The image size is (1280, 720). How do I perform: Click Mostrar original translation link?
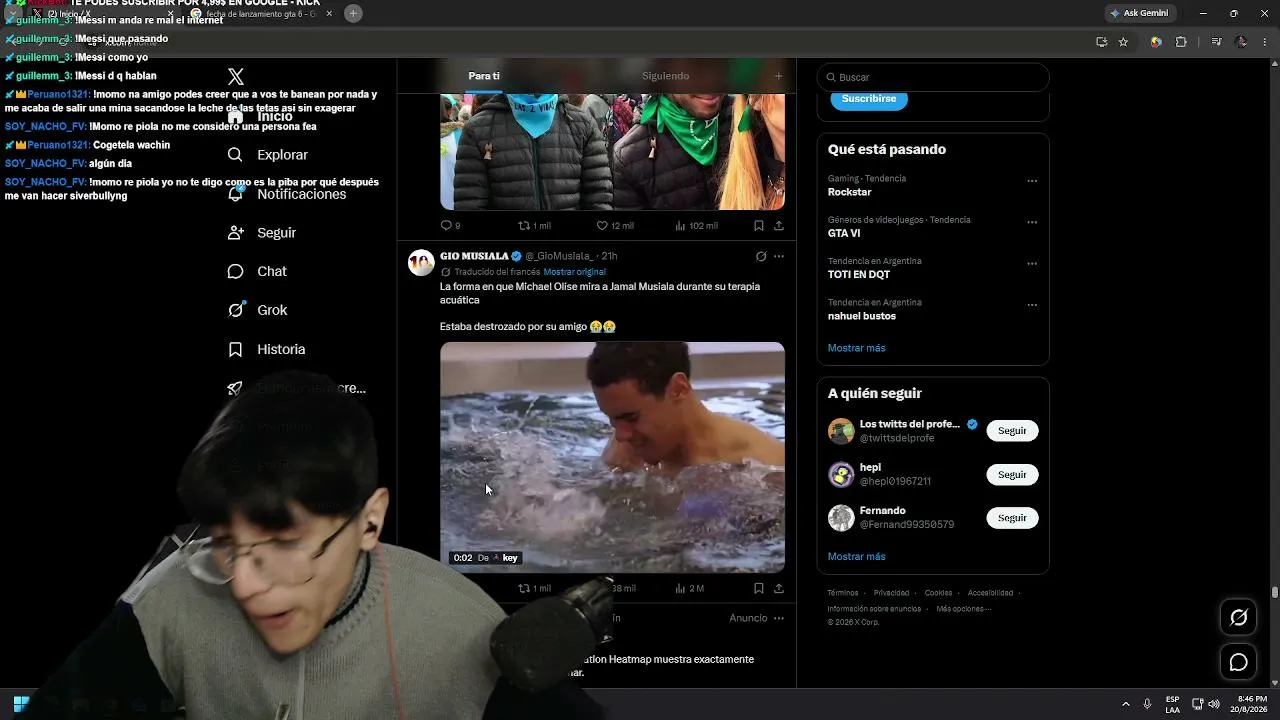(x=575, y=272)
